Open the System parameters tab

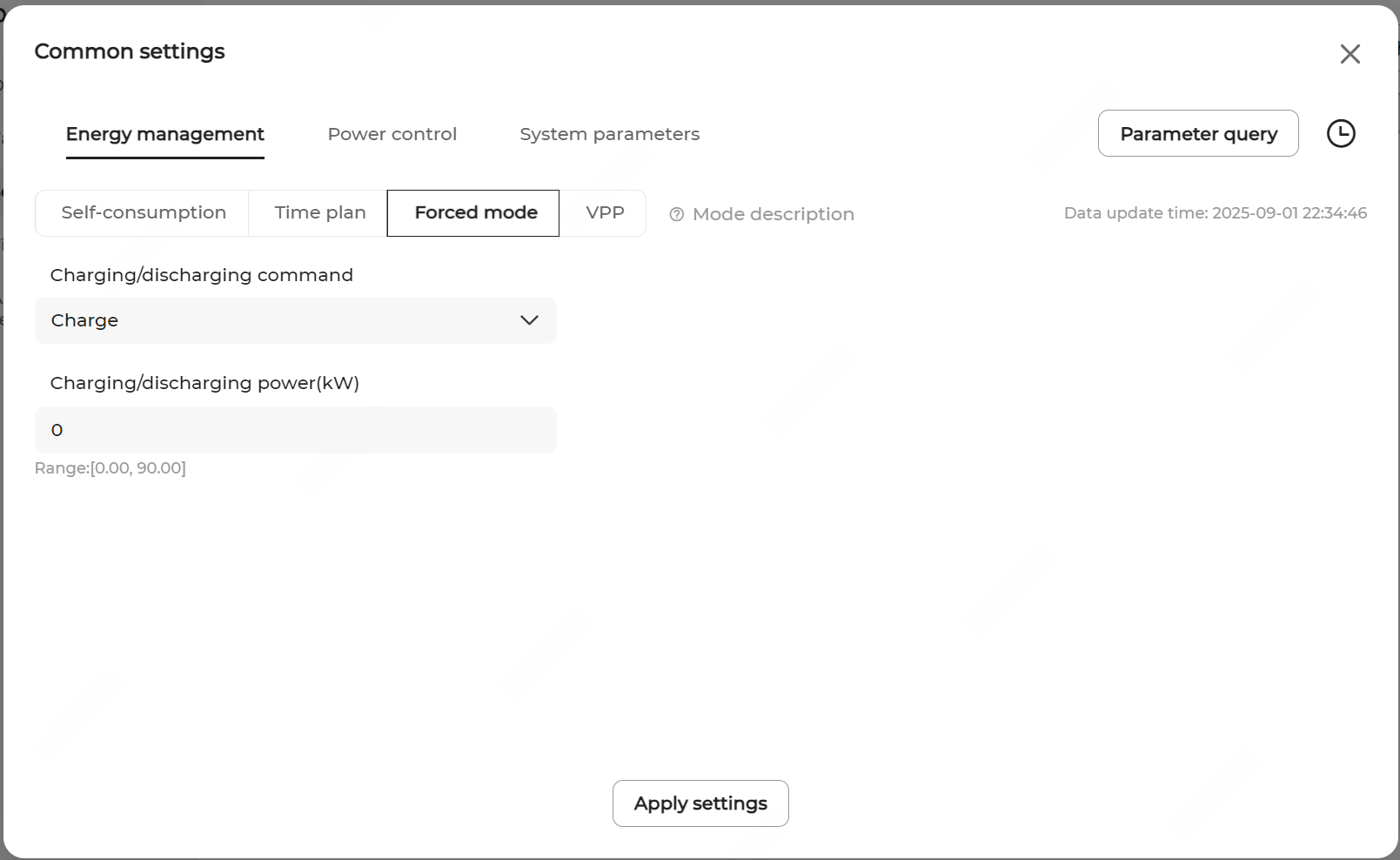click(609, 134)
